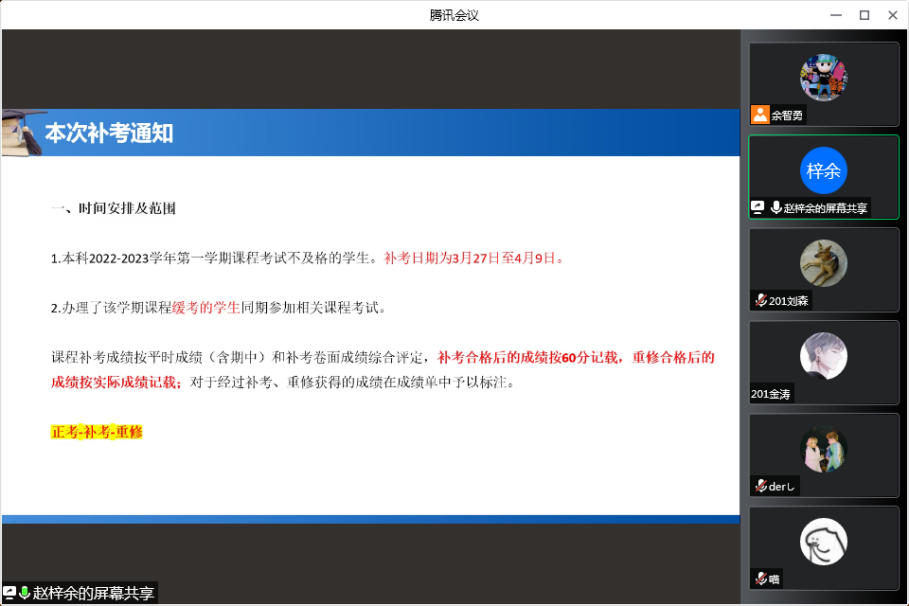Click the muted mic icon next to 201刘森
The height and width of the screenshot is (606, 909).
[x=760, y=300]
